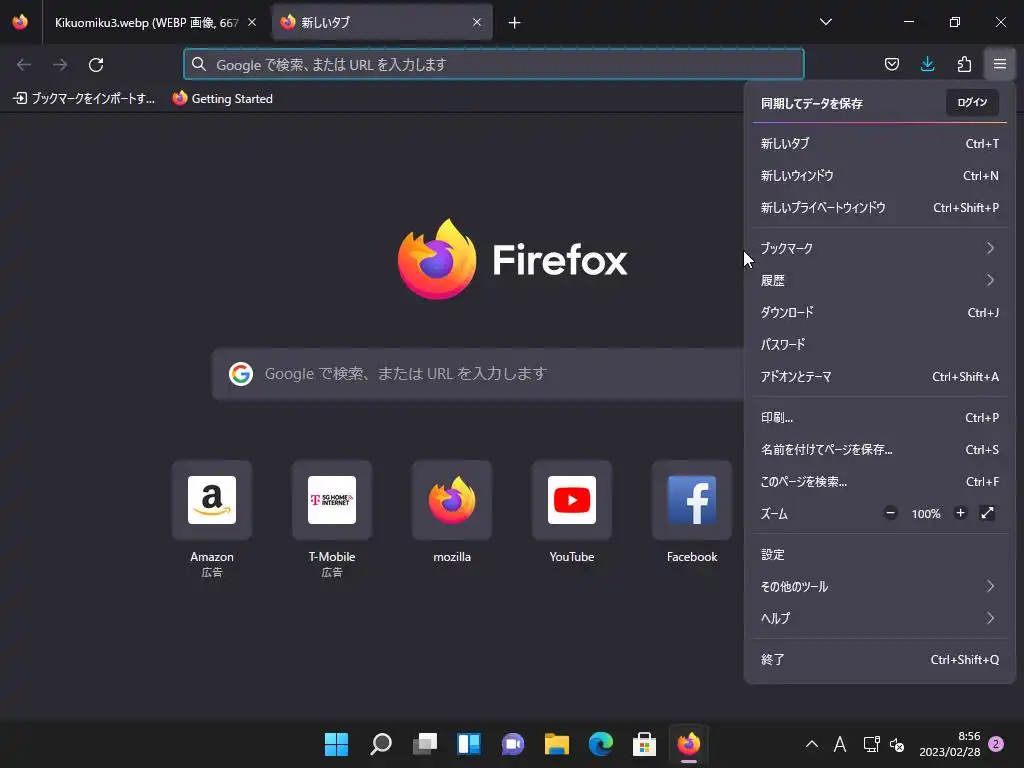Screen dimensions: 1024x768
Task: Click the forward navigation arrow
Action: [x=60, y=65]
